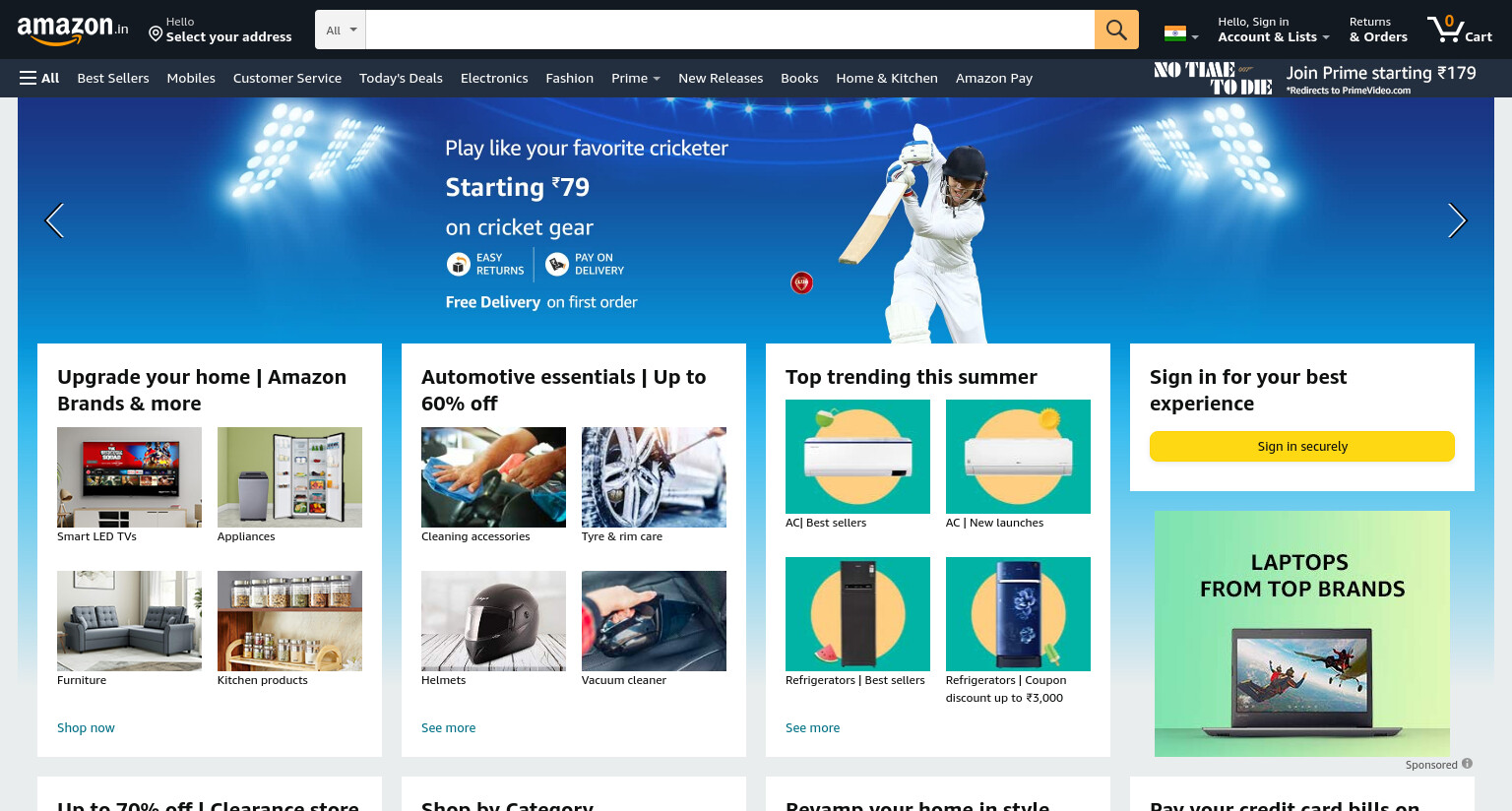Open Mobiles in navigation bar

tap(191, 78)
